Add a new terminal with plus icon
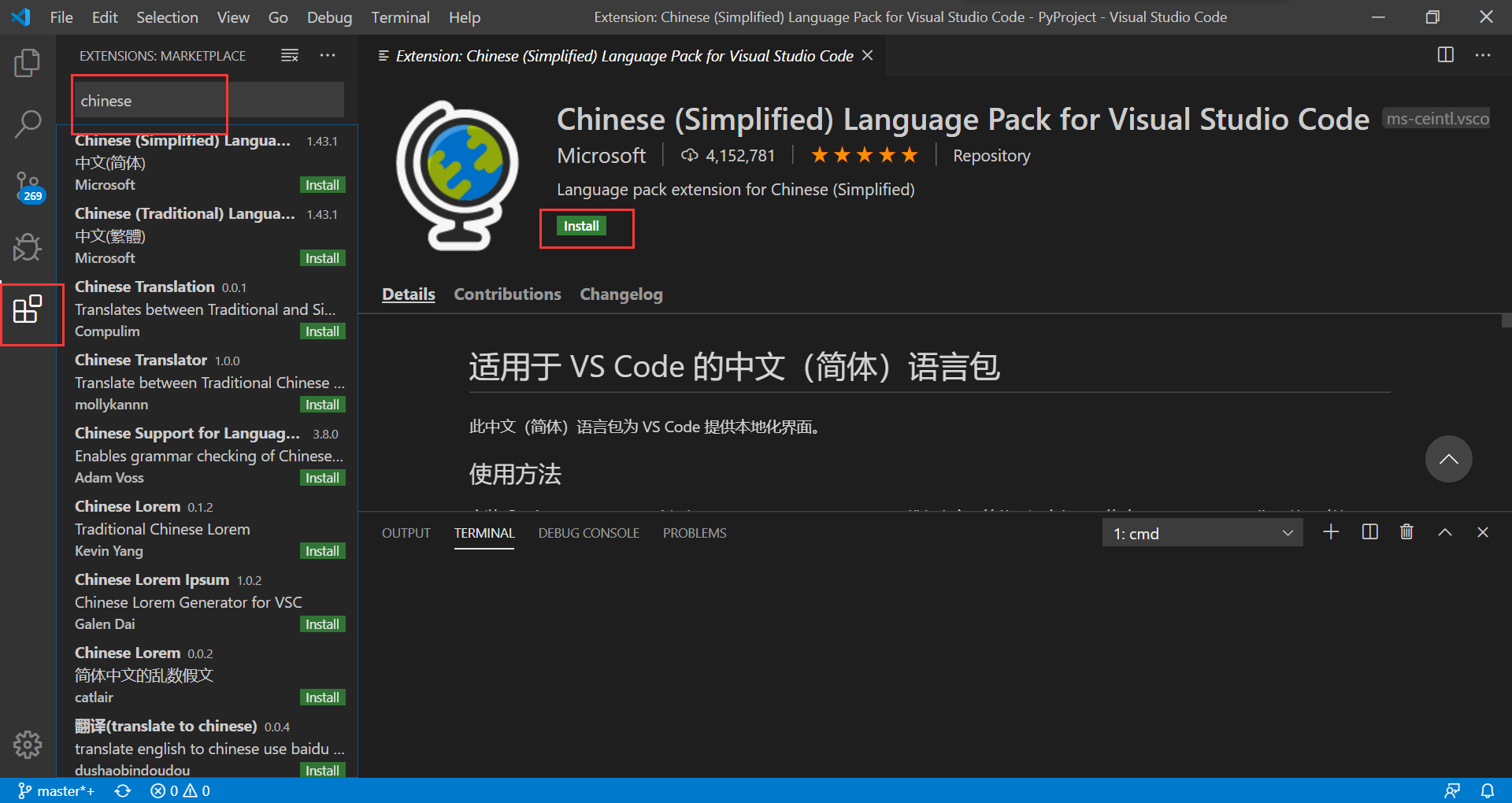 pos(1331,532)
